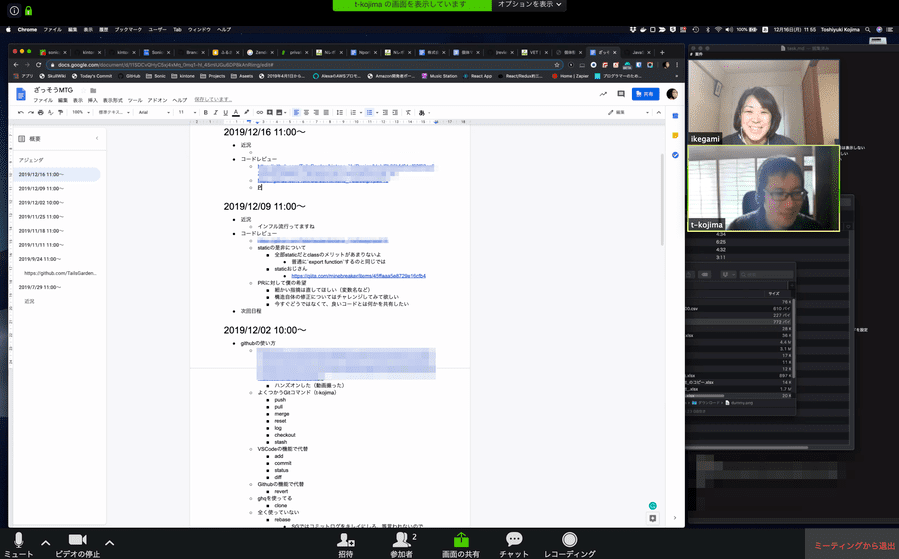This screenshot has height=559, width=899.
Task: Click the blue 共有 share button in Docs
Action: pos(644,93)
